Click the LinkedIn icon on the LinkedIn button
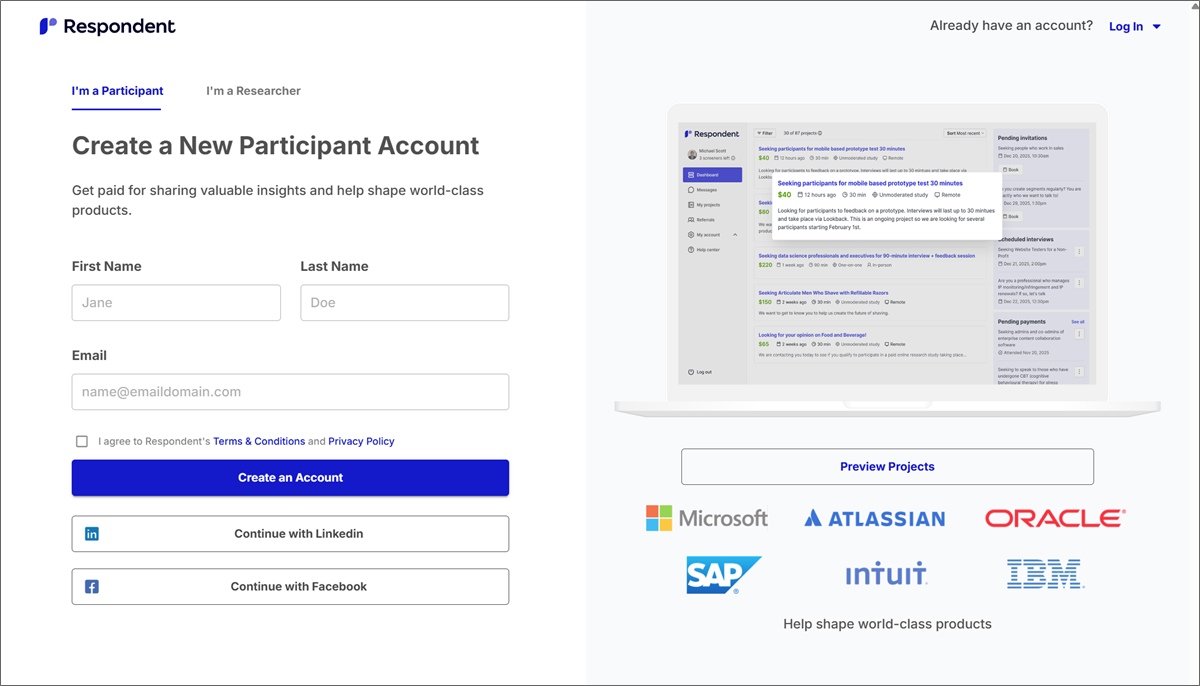The image size is (1200, 686). [x=91, y=533]
